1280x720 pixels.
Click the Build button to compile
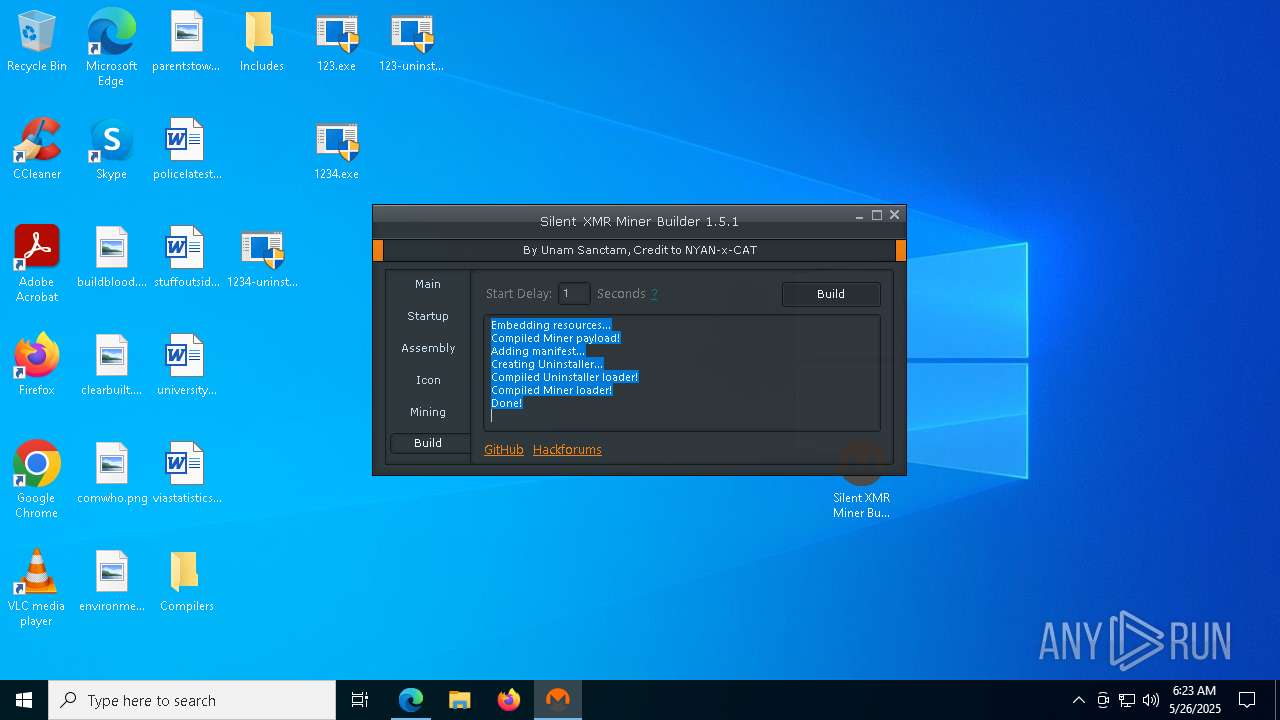point(831,294)
